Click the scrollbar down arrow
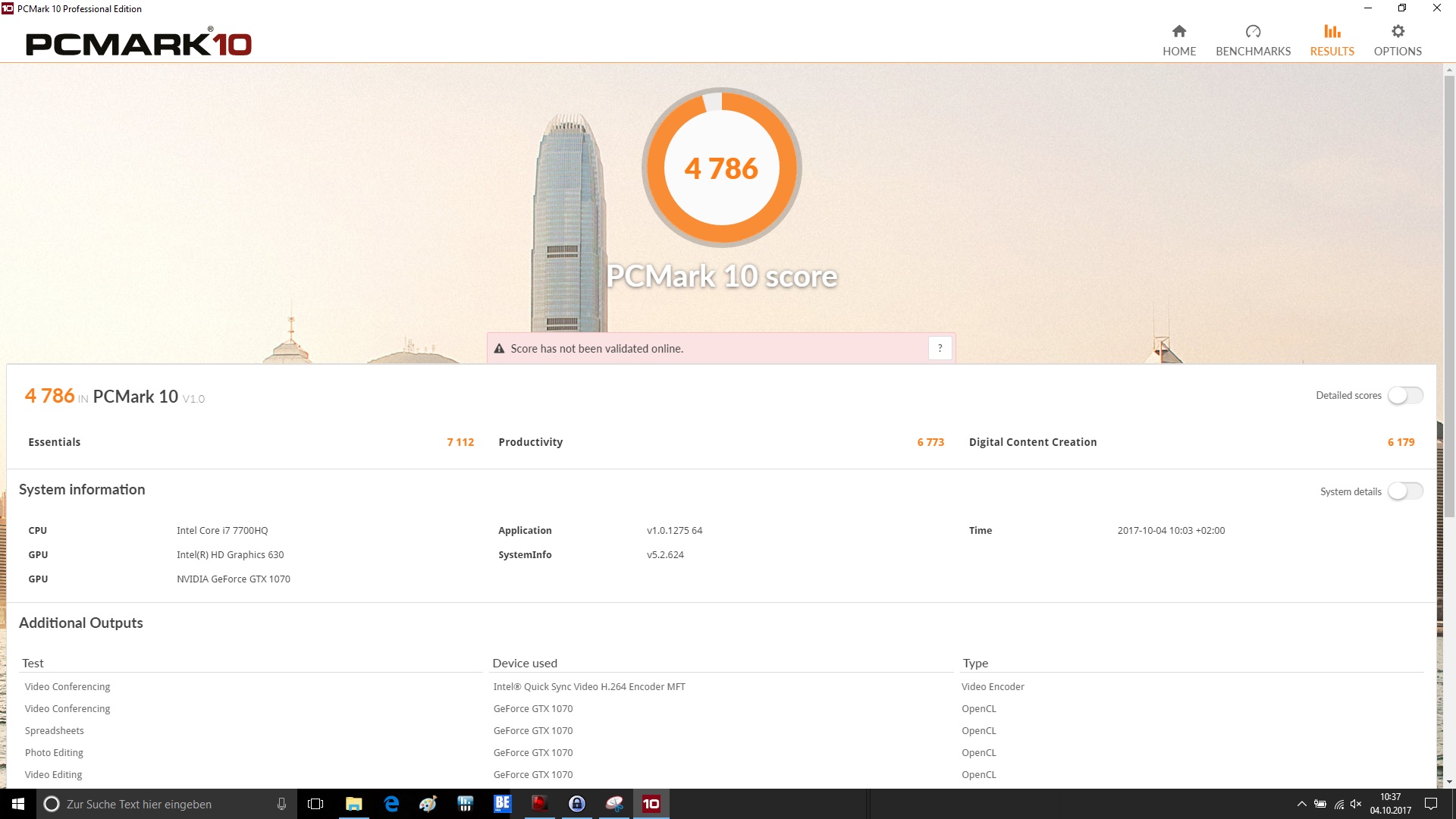Screen dimensions: 1456x819 click(1449, 782)
